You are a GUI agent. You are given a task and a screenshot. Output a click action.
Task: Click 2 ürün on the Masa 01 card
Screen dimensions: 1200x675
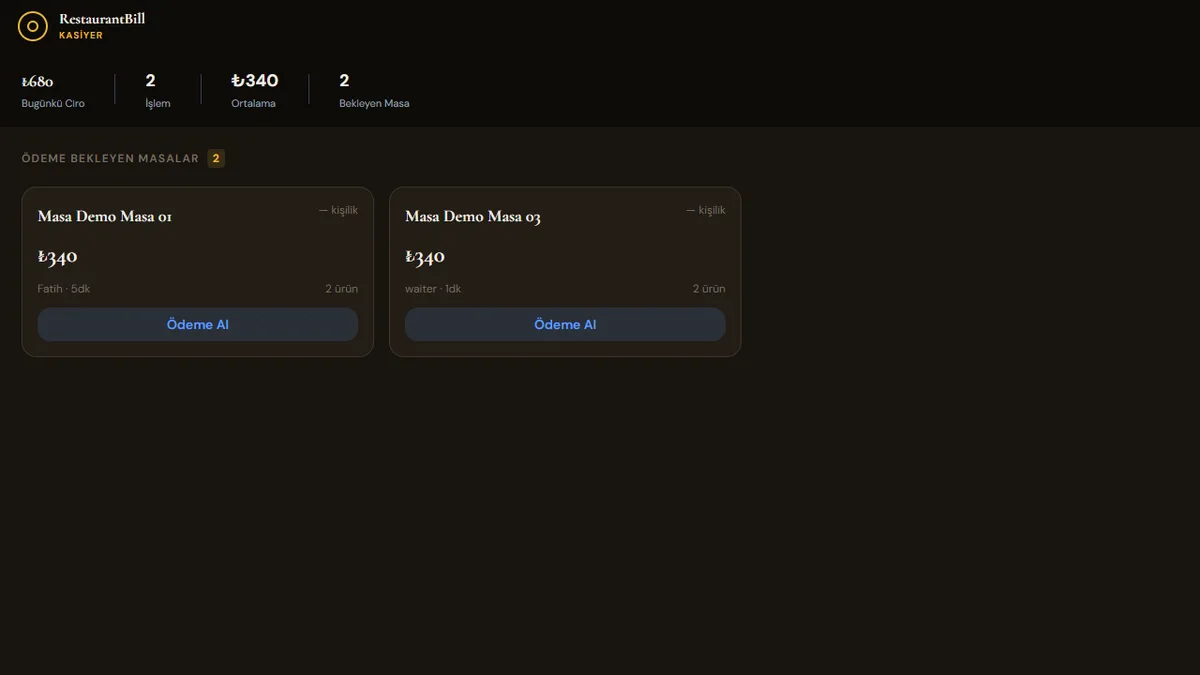pyautogui.click(x=341, y=289)
